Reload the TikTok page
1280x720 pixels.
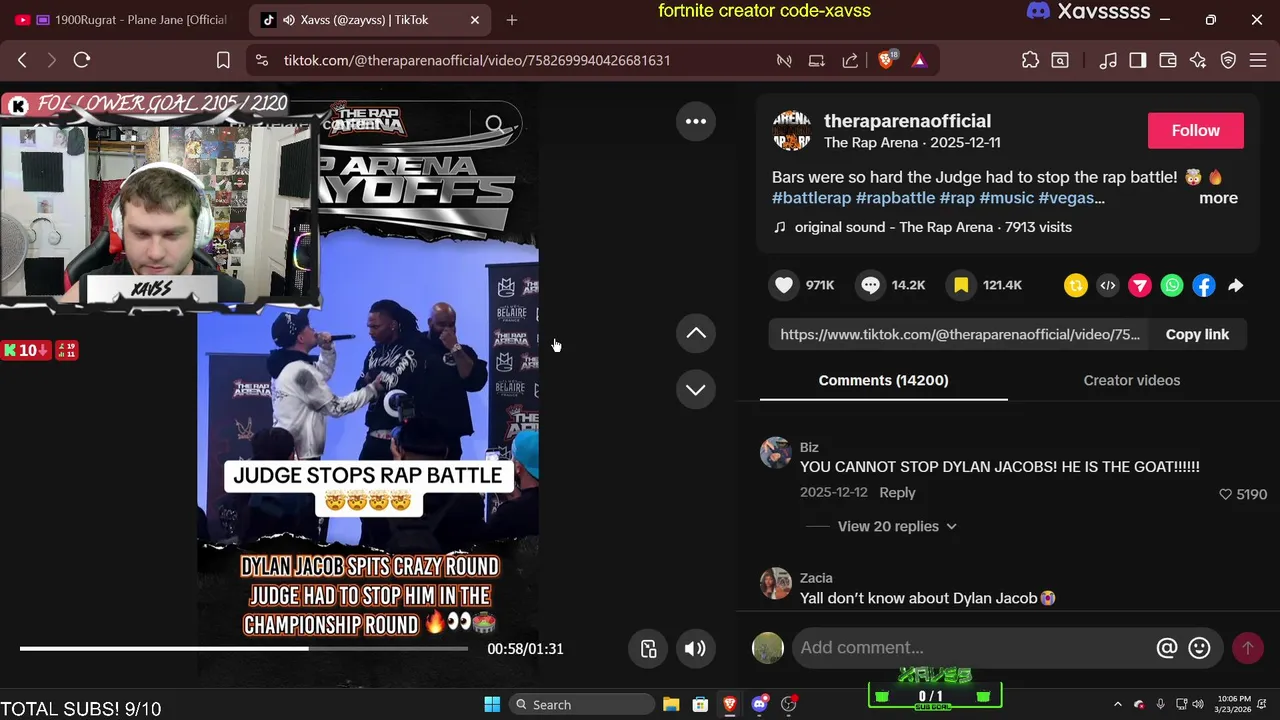(82, 60)
